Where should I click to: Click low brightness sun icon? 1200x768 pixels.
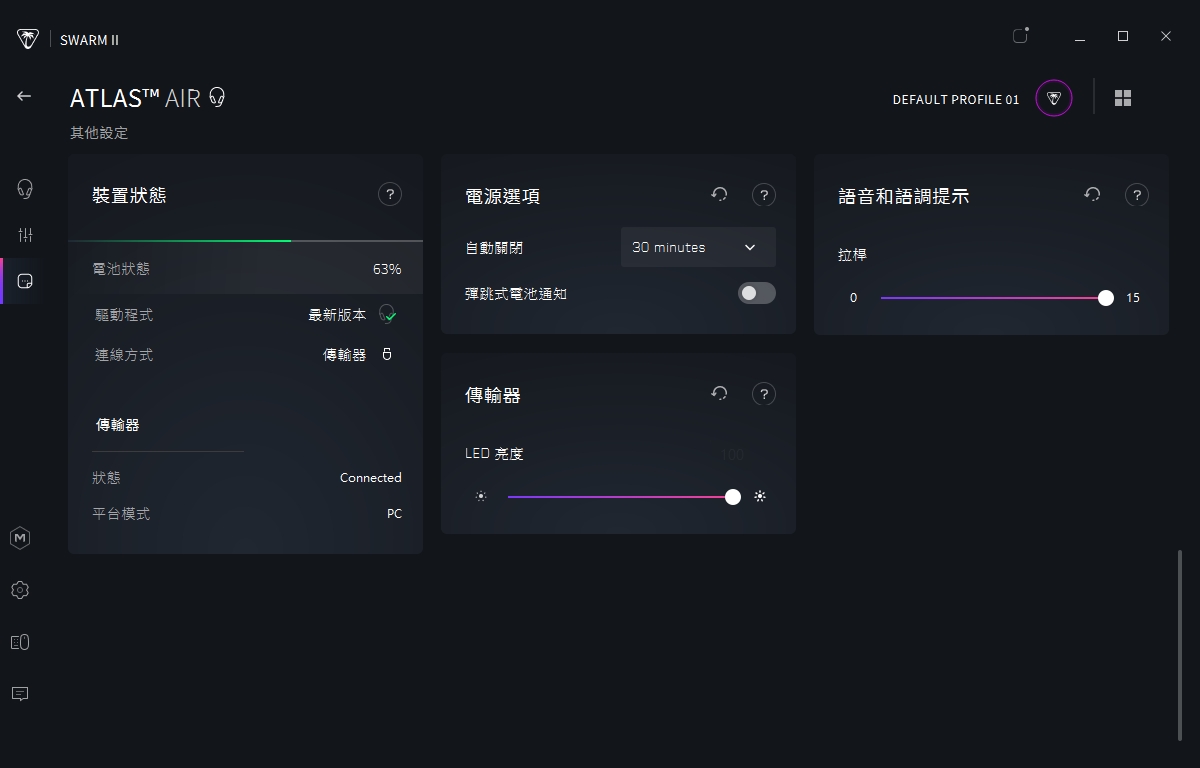tap(481, 496)
